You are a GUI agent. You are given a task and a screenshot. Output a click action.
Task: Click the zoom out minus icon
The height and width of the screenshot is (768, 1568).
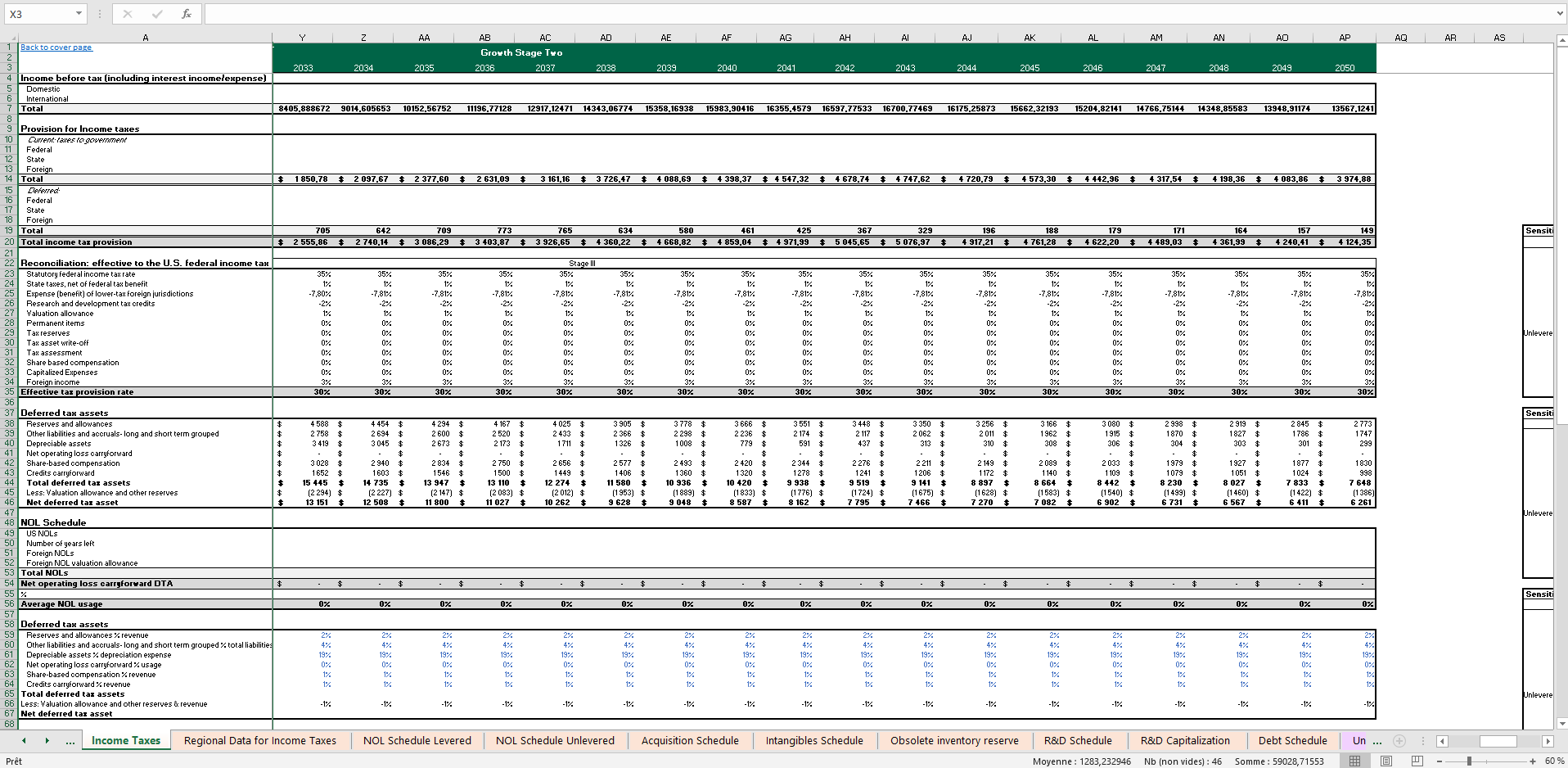(x=1440, y=761)
